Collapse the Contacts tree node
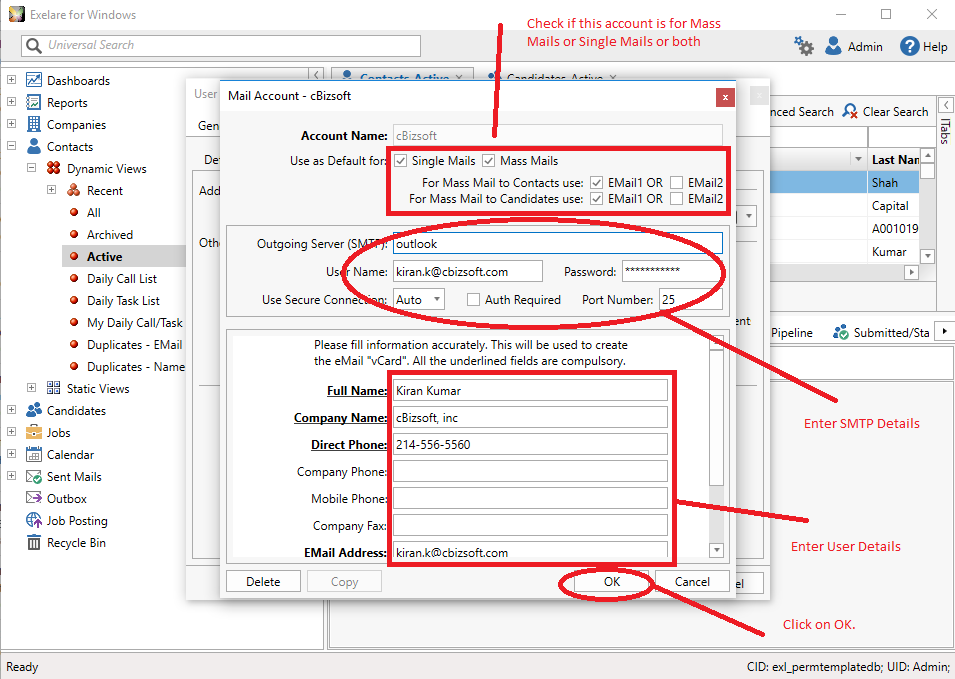This screenshot has height=679, width=955. [x=12, y=146]
